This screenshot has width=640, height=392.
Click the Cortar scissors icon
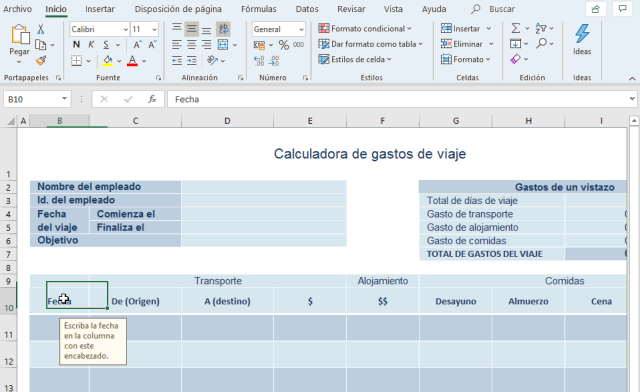point(40,29)
